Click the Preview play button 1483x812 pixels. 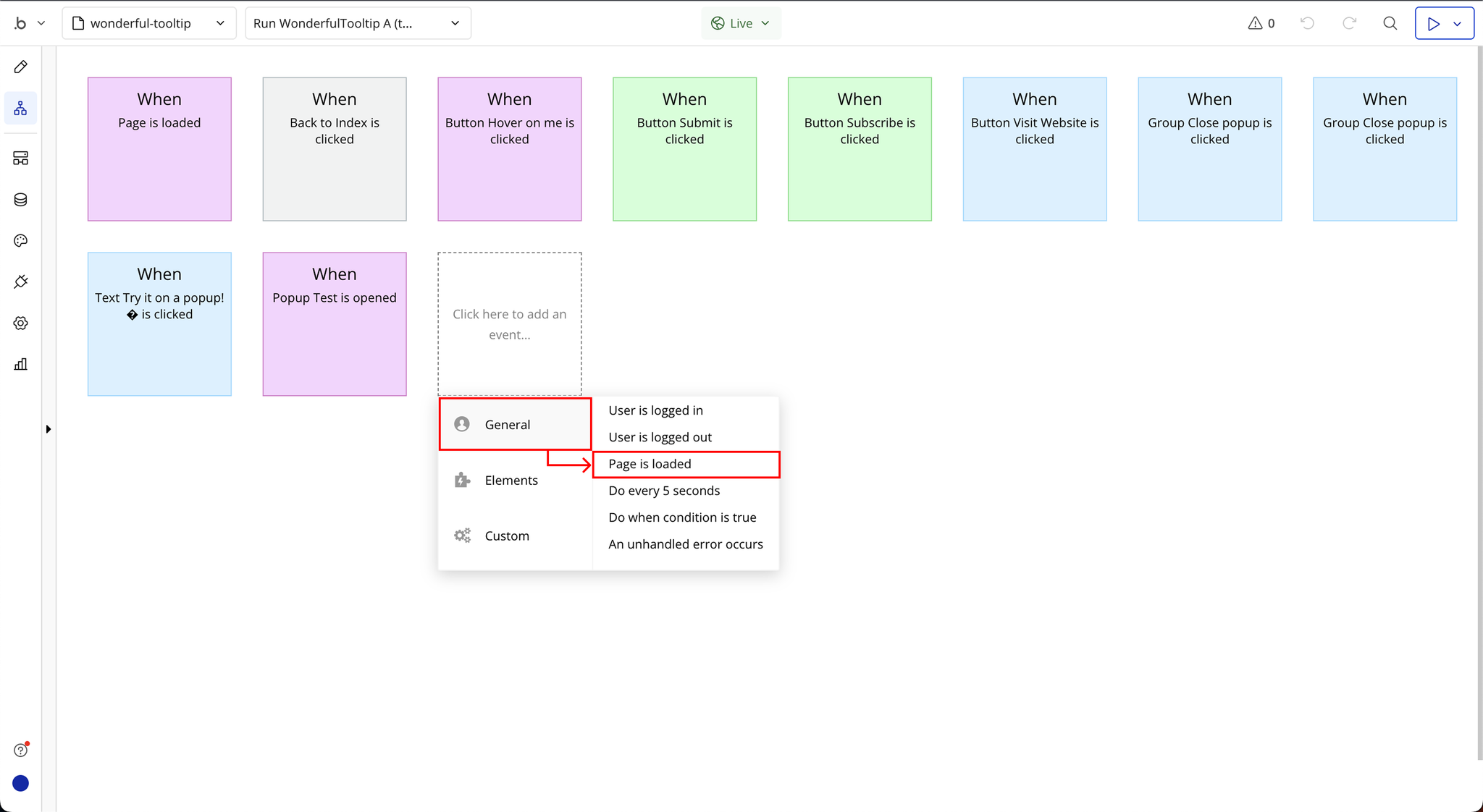(1433, 23)
